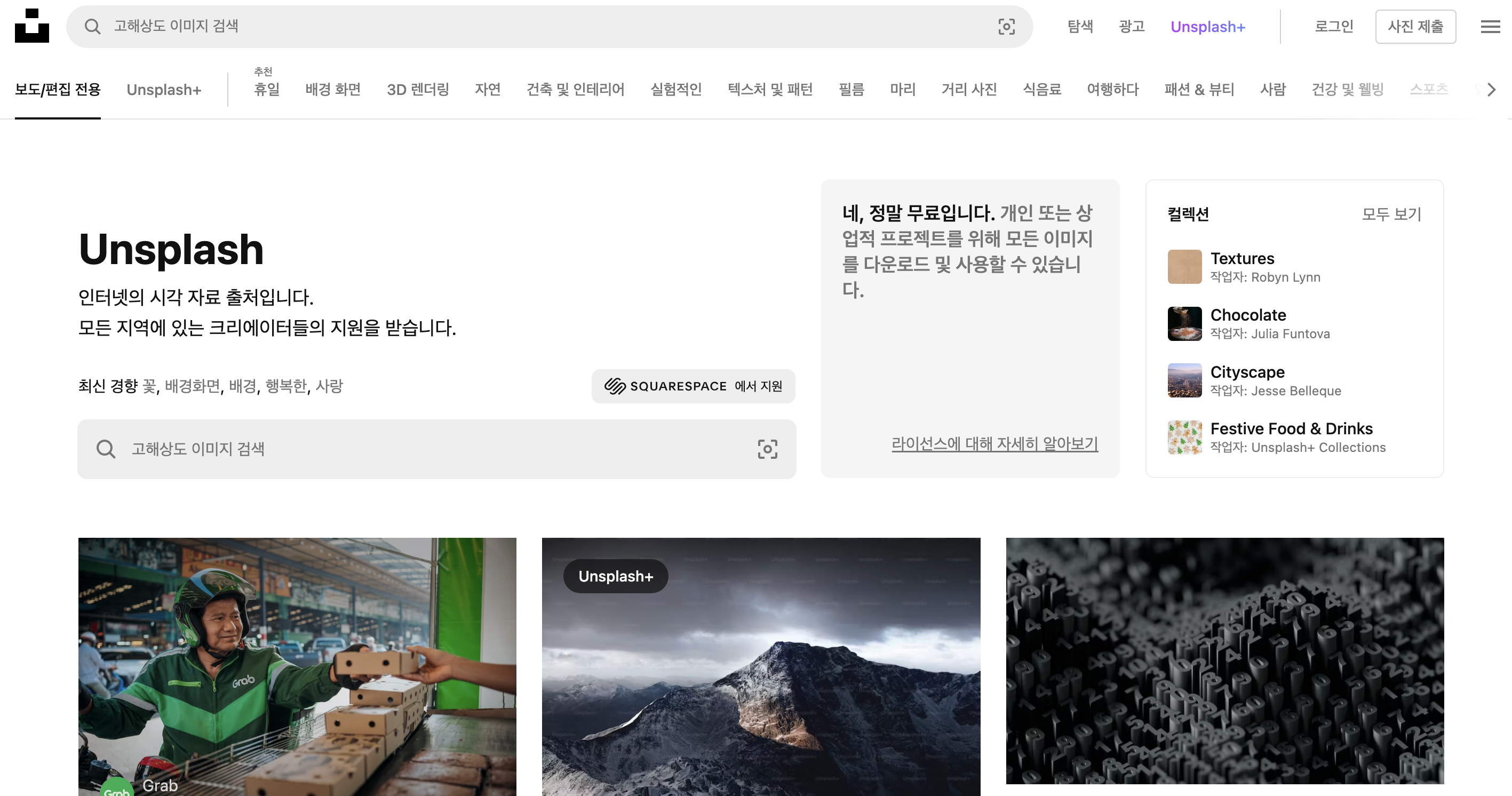
Task: Focus the hero 고해상도 이미지 검색 field
Action: pos(434,449)
